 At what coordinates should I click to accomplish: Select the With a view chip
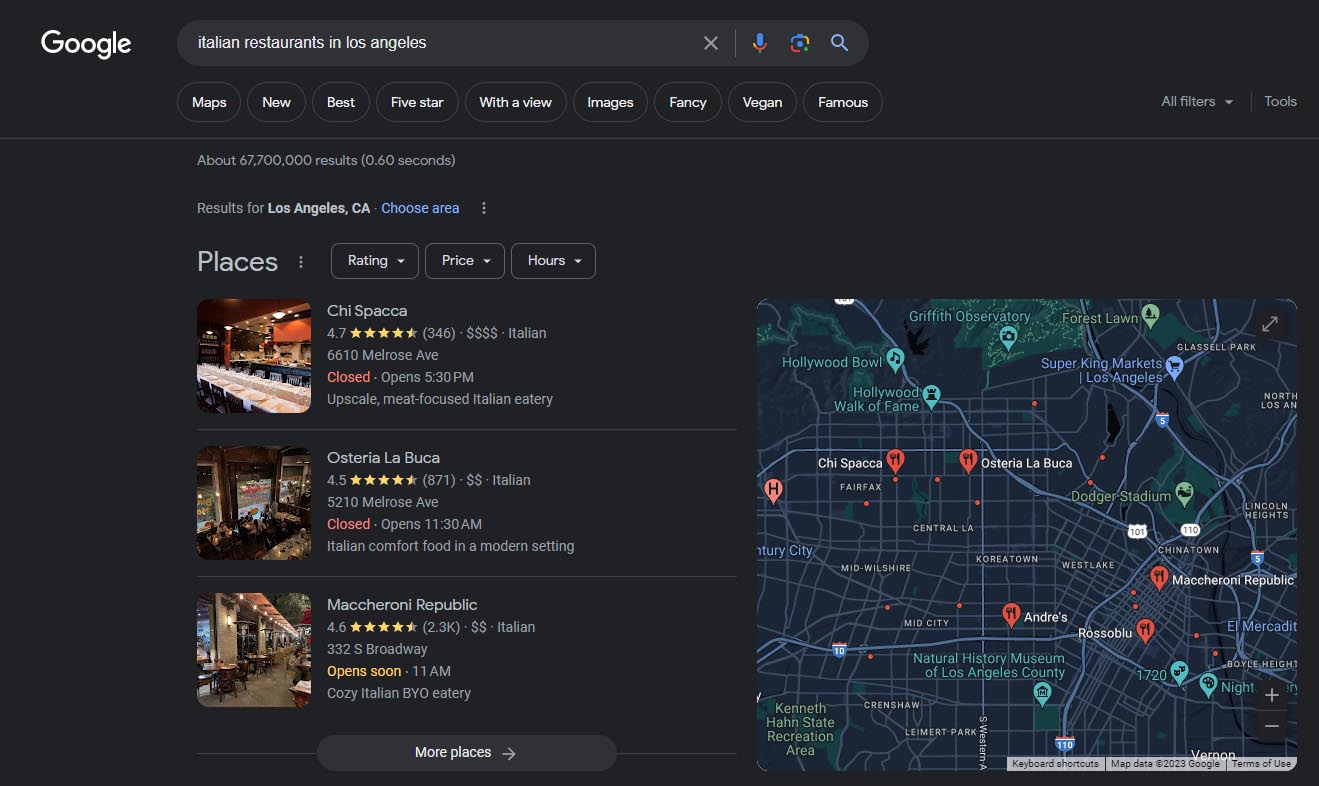pyautogui.click(x=516, y=102)
